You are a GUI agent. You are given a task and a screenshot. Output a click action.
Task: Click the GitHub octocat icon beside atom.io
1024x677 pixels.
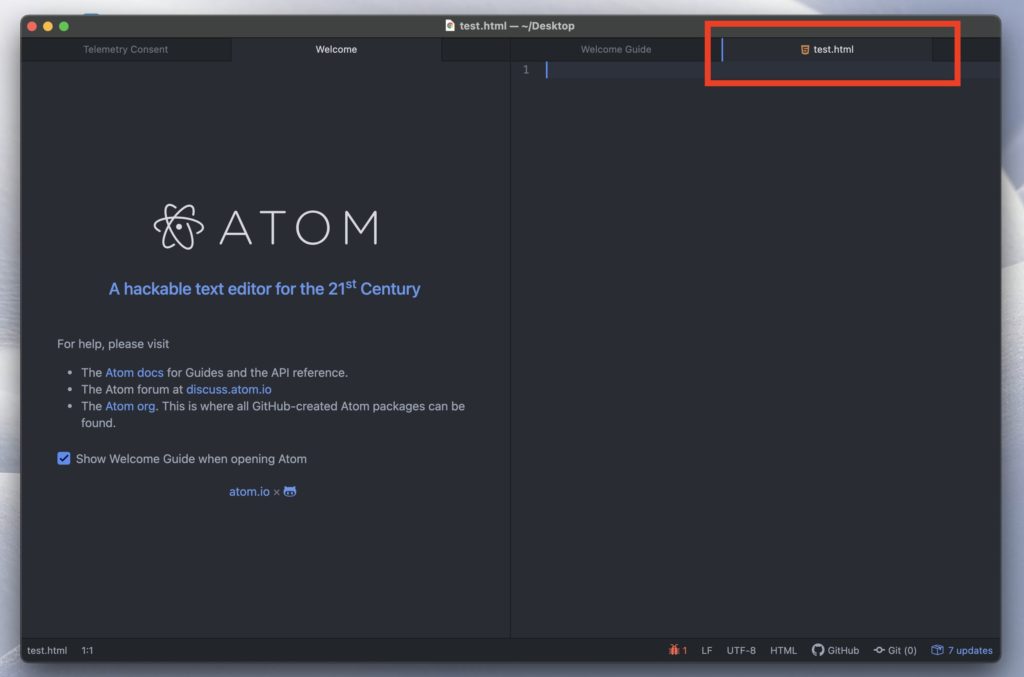tap(290, 492)
